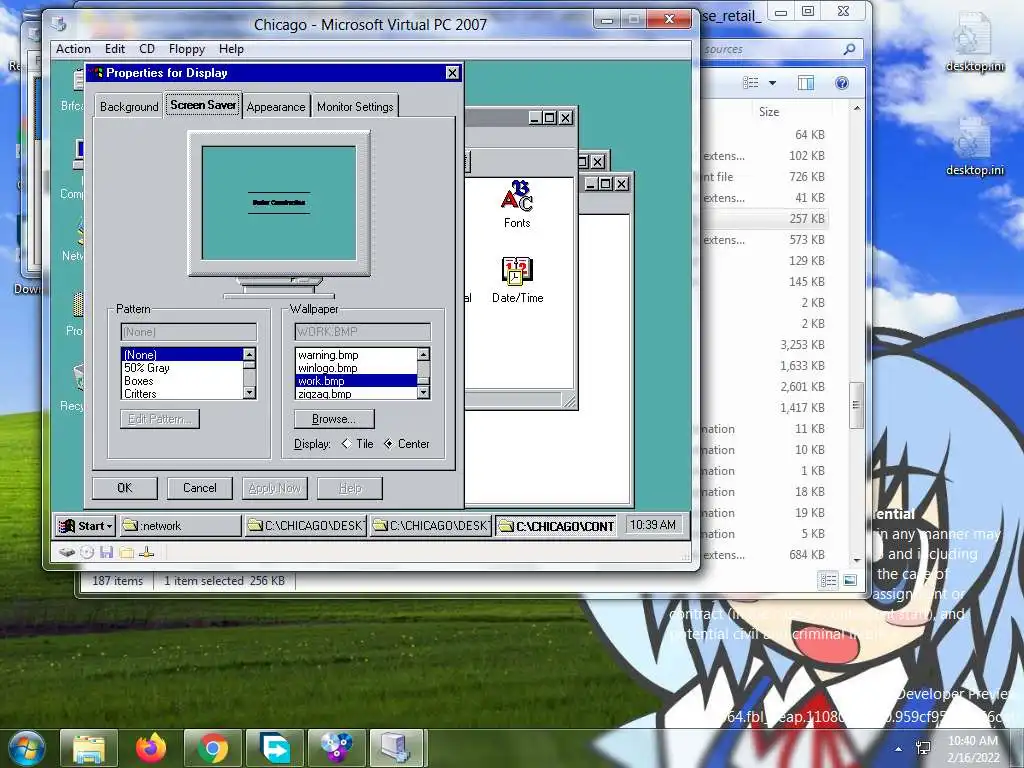Toggle the preview pane in Explorer window
This screenshot has height=768, width=1024.
pyautogui.click(x=806, y=83)
